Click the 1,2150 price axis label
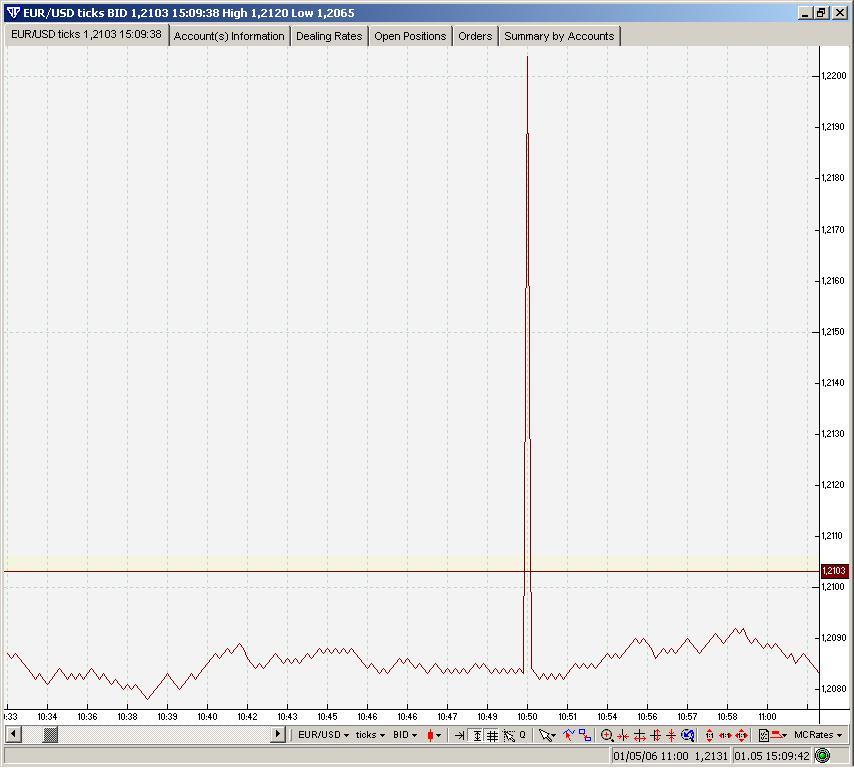The height and width of the screenshot is (768, 854). (834, 332)
